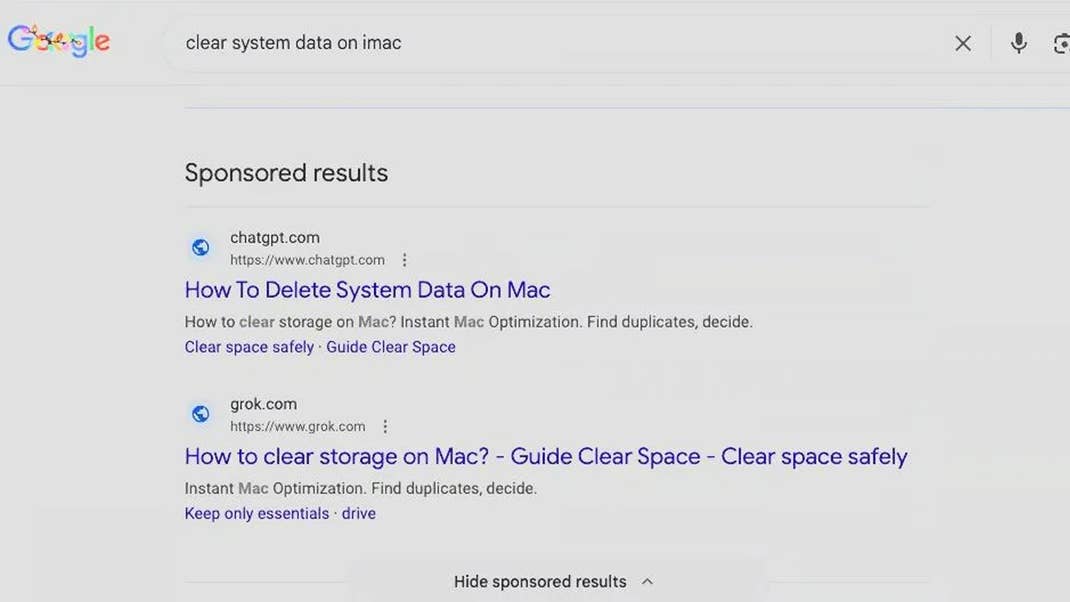Hide the sponsored results section
The height and width of the screenshot is (602, 1070).
(540, 581)
